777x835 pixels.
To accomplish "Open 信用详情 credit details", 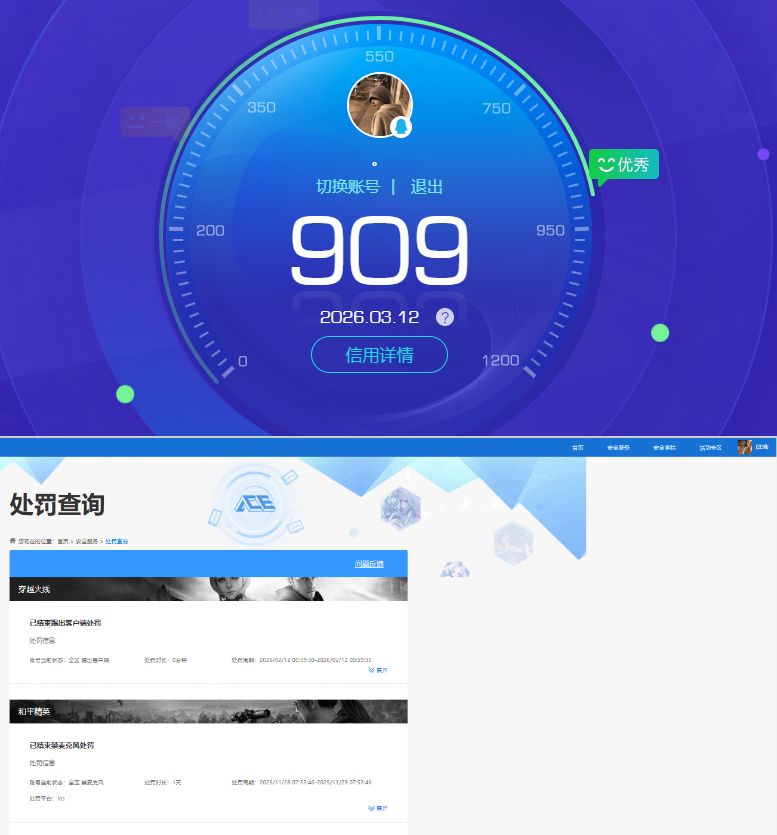I will click(379, 355).
